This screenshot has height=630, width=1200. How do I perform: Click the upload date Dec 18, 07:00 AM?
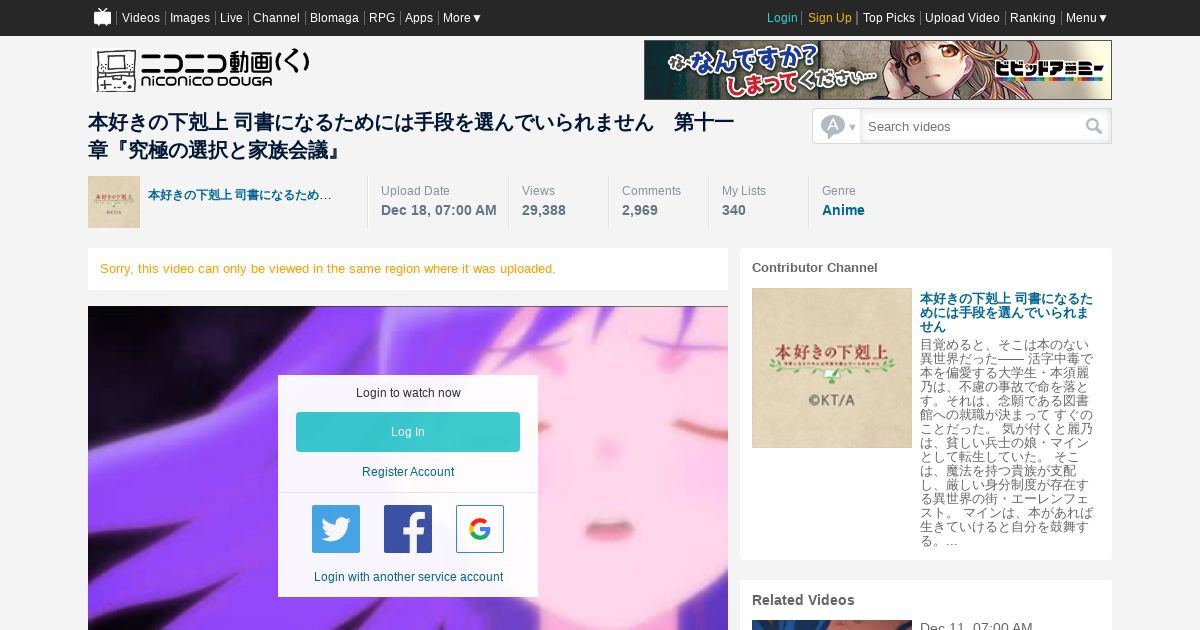[439, 210]
